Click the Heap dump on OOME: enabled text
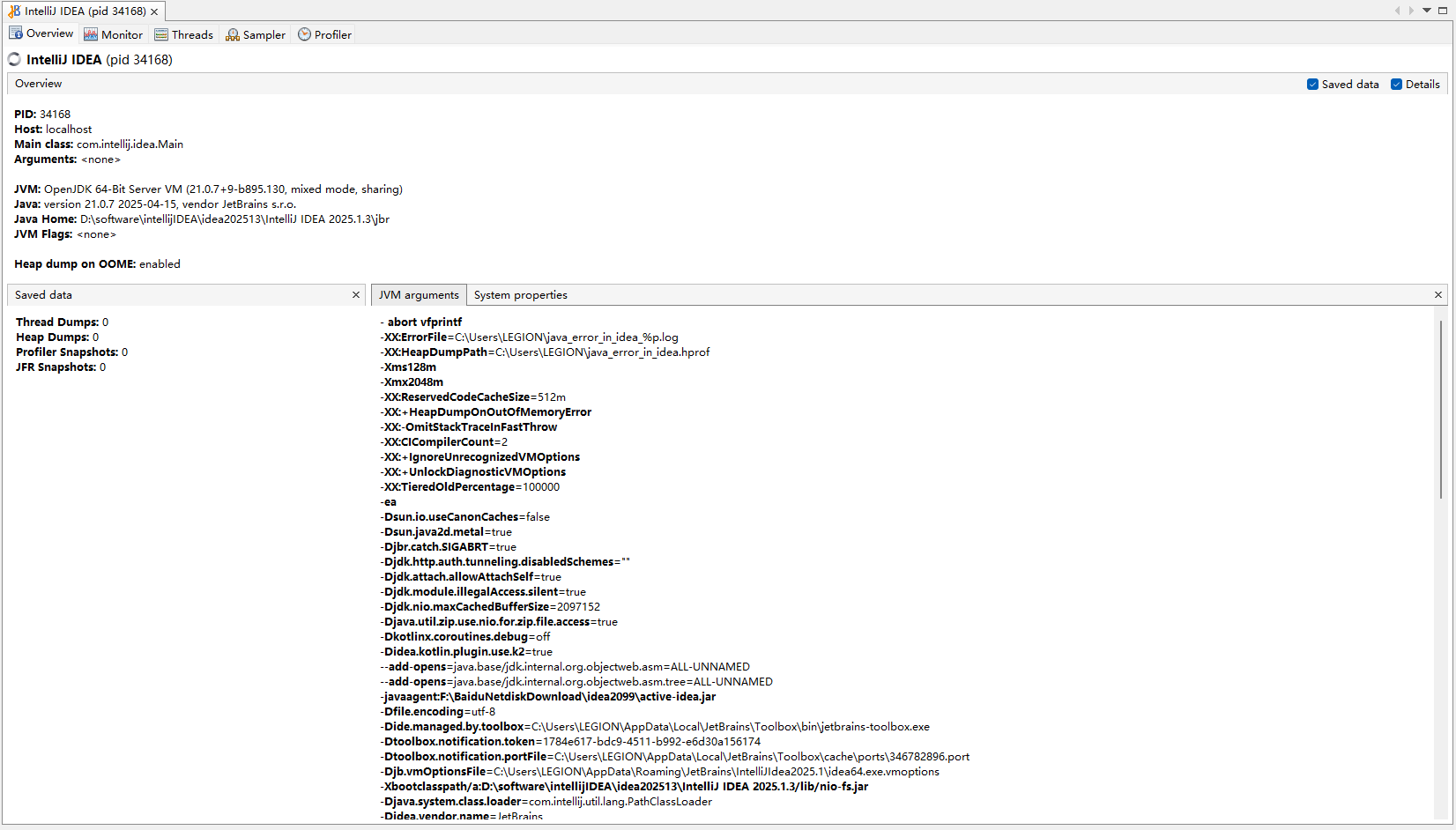The height and width of the screenshot is (830, 1456). (97, 264)
